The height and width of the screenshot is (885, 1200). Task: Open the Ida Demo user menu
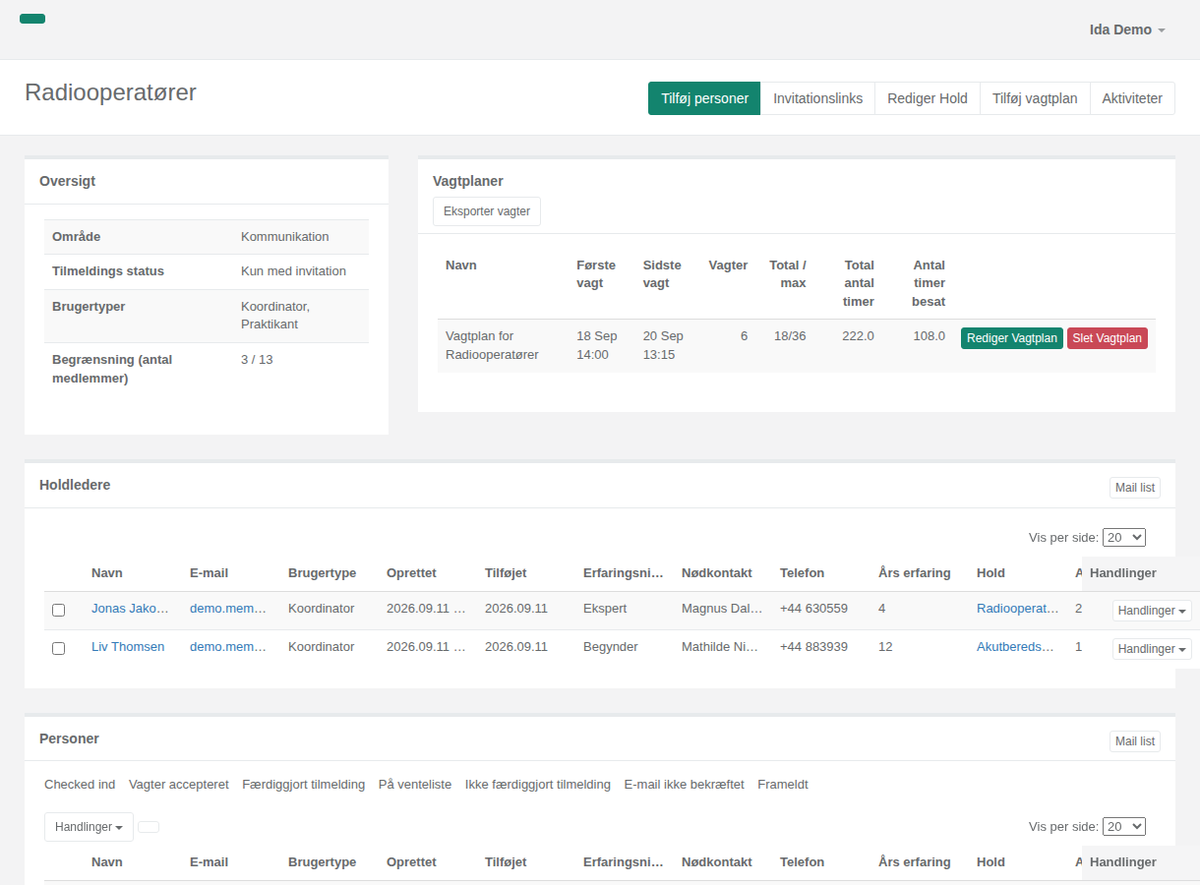pos(1127,30)
